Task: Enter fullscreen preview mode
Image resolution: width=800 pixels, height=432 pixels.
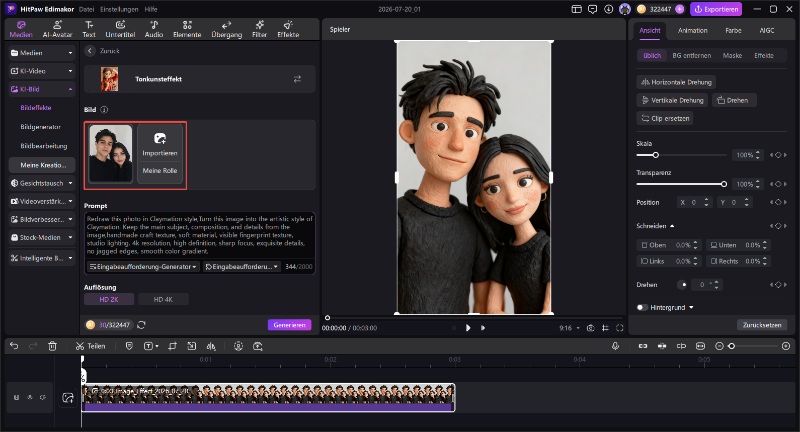Action: click(x=620, y=328)
